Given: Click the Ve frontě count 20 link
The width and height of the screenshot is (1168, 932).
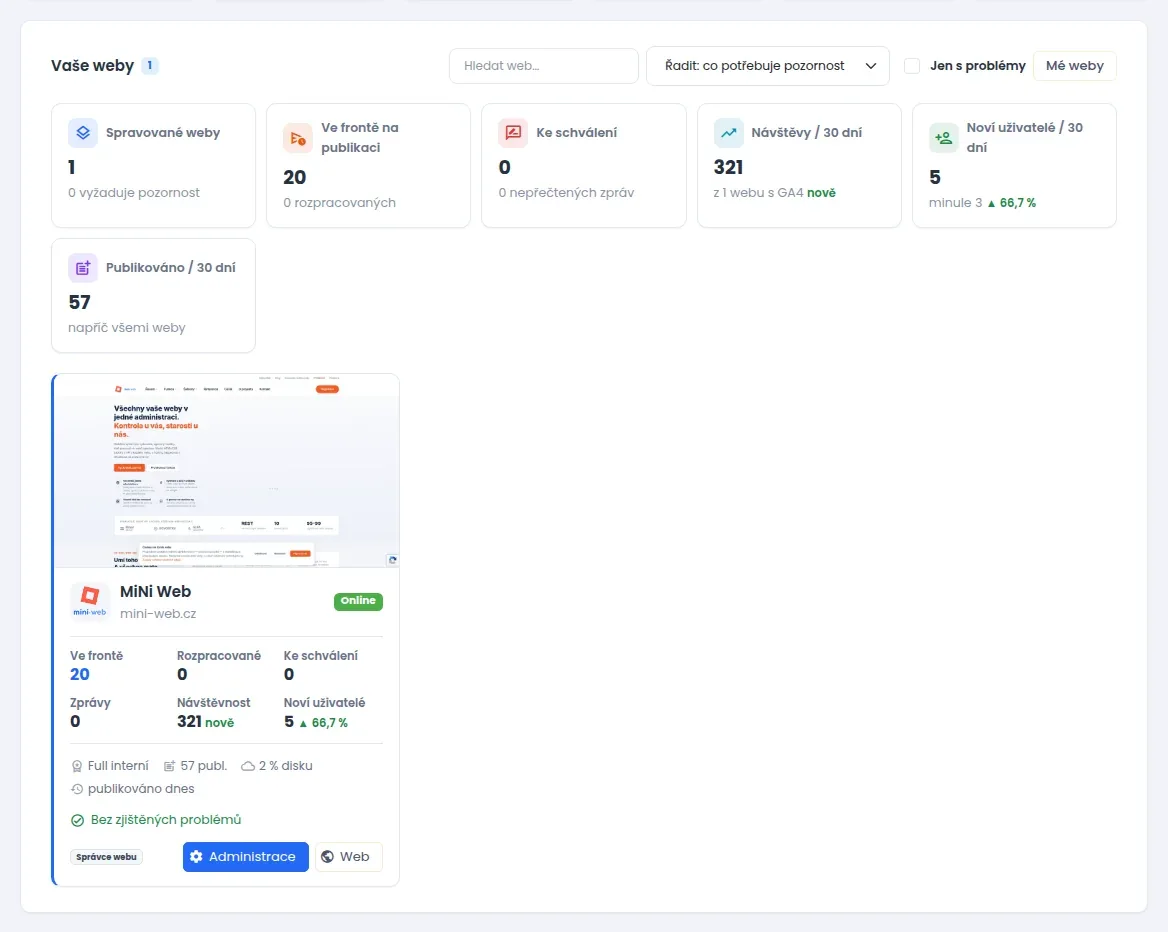Looking at the screenshot, I should (x=80, y=674).
